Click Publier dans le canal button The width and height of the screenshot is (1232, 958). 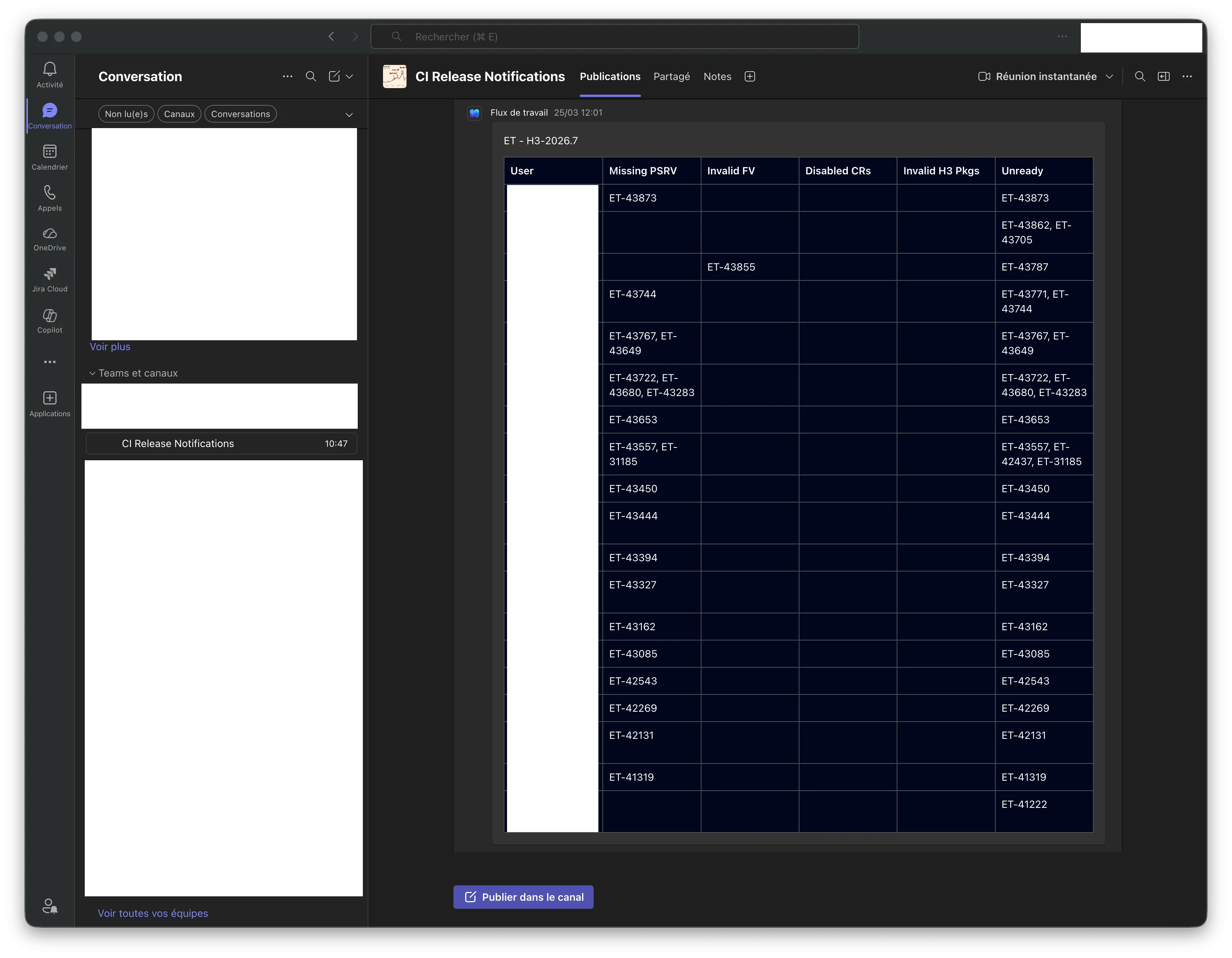point(523,896)
